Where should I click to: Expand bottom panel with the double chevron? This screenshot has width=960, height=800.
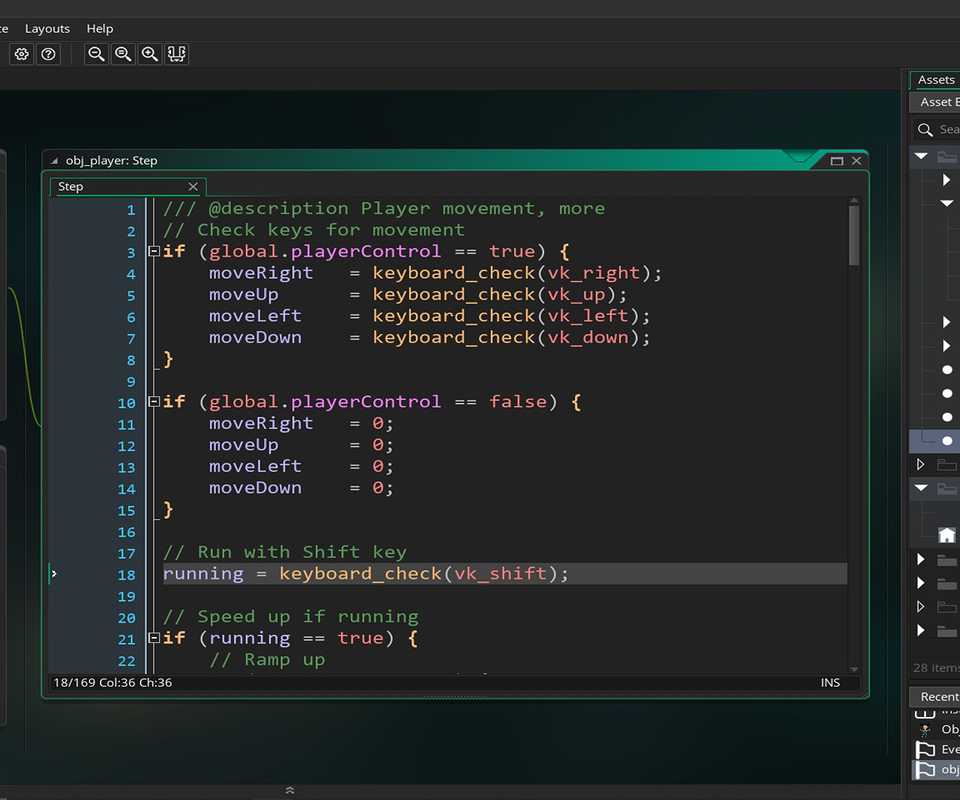[x=290, y=790]
